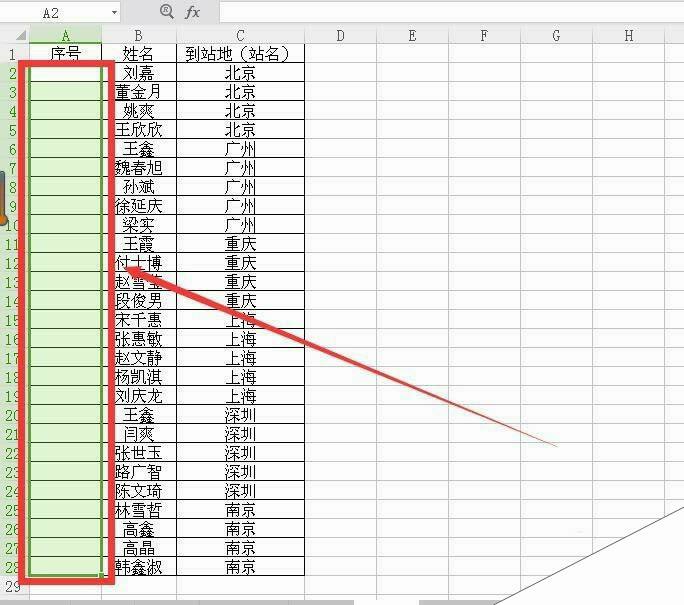Image resolution: width=684 pixels, height=605 pixels.
Task: Click the cell with name 魏春旭
Action: tap(139, 167)
